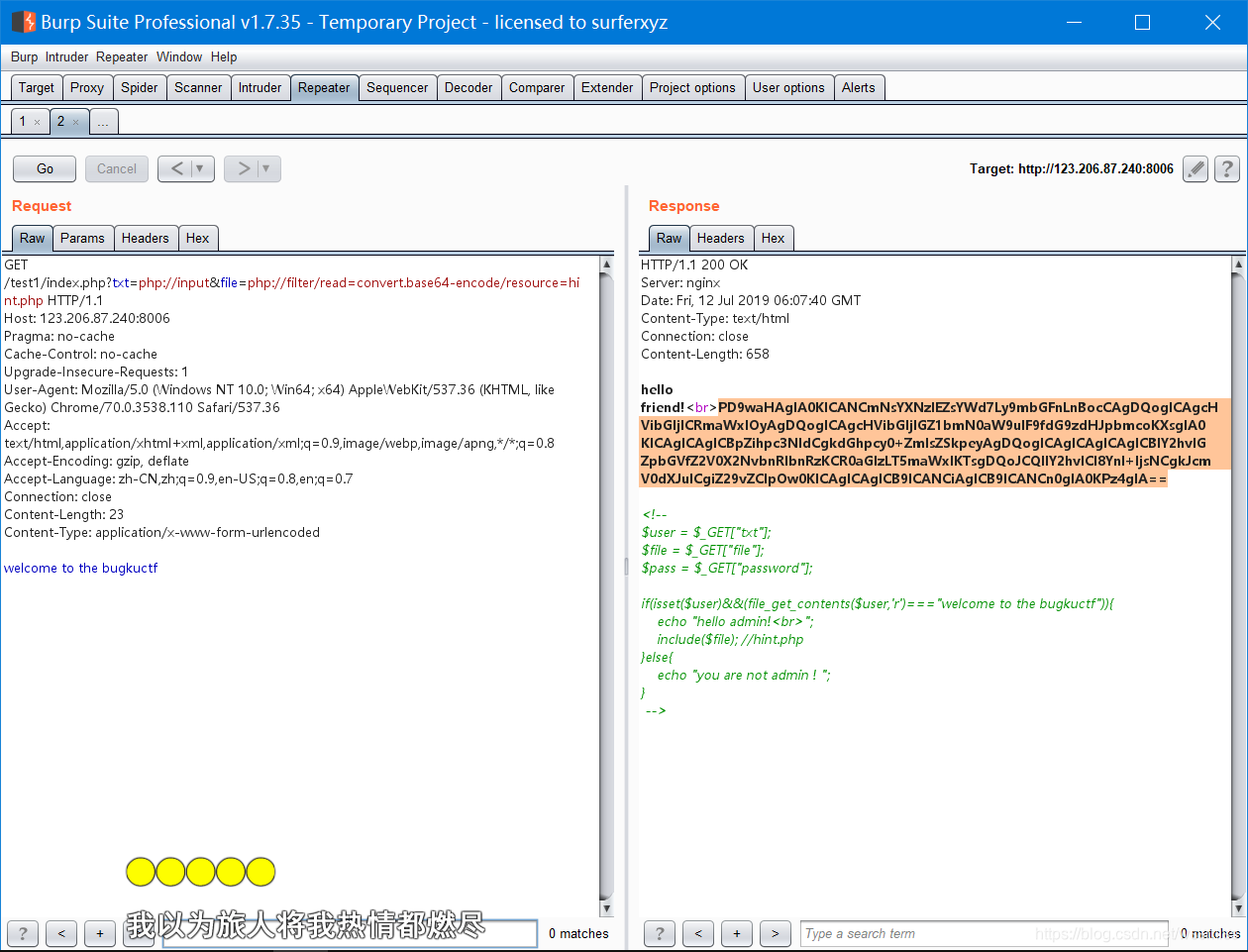The width and height of the screenshot is (1248, 952).
Task: Open the Intruder menu in menu bar
Action: (x=67, y=57)
